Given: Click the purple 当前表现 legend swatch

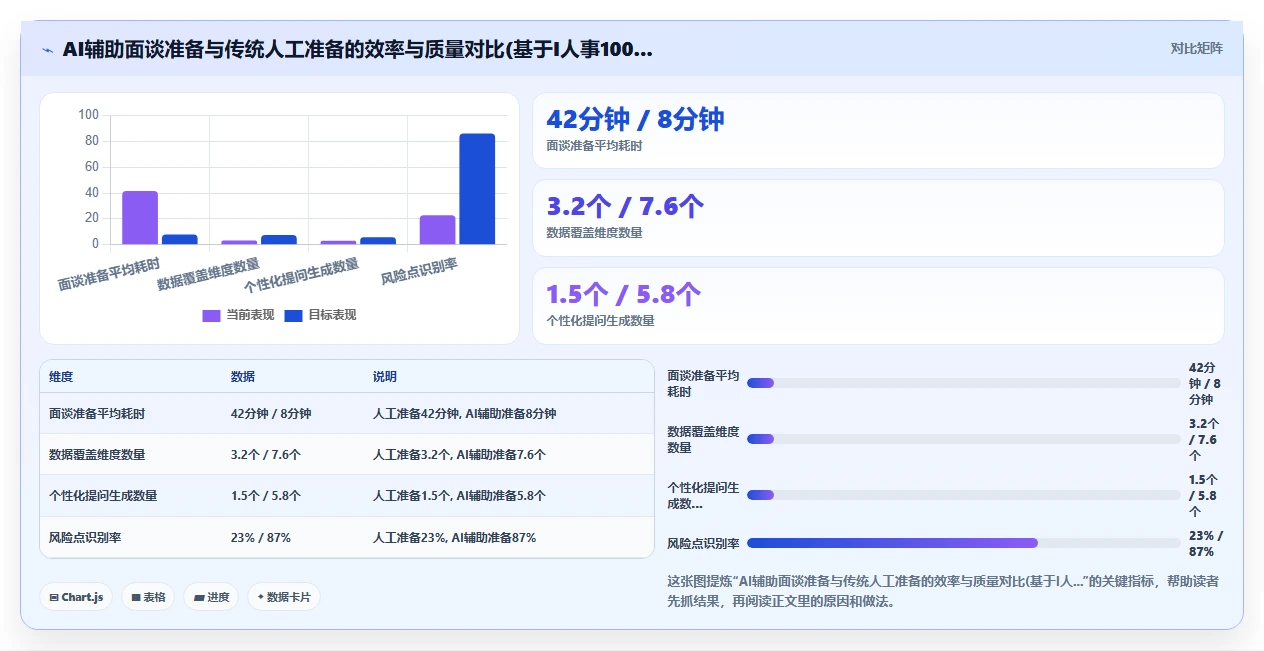Looking at the screenshot, I should [211, 315].
